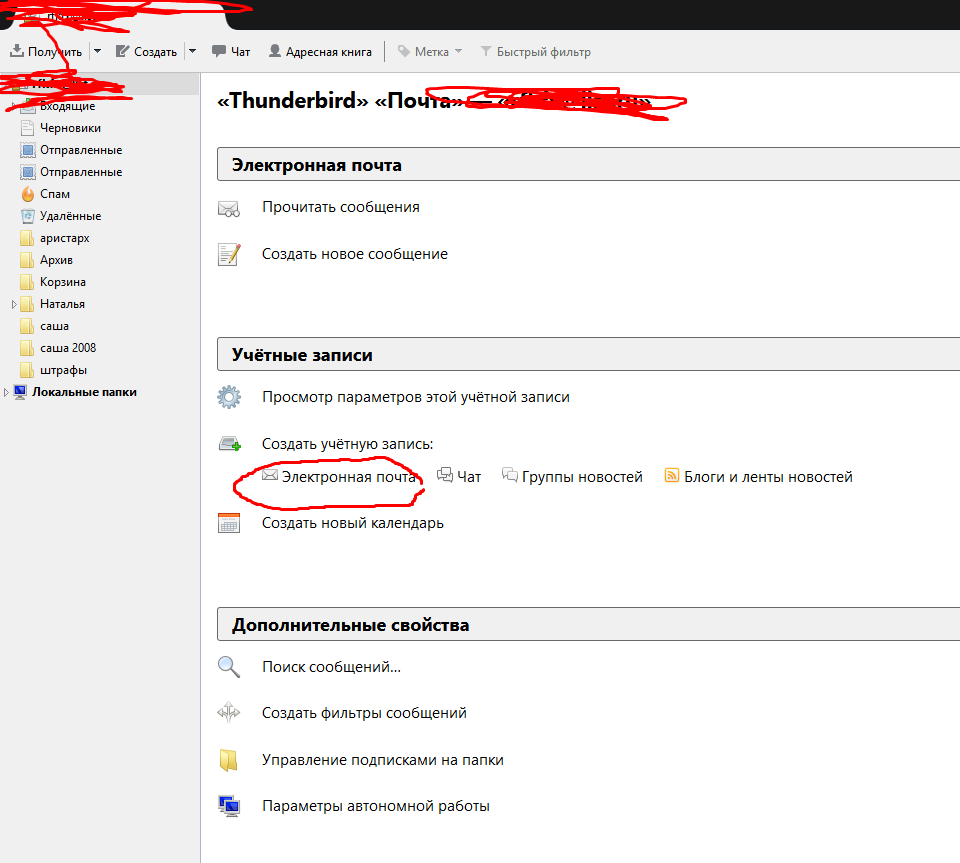Click the chat bubbles icon beside Чат
This screenshot has width=960, height=863.
[x=445, y=475]
